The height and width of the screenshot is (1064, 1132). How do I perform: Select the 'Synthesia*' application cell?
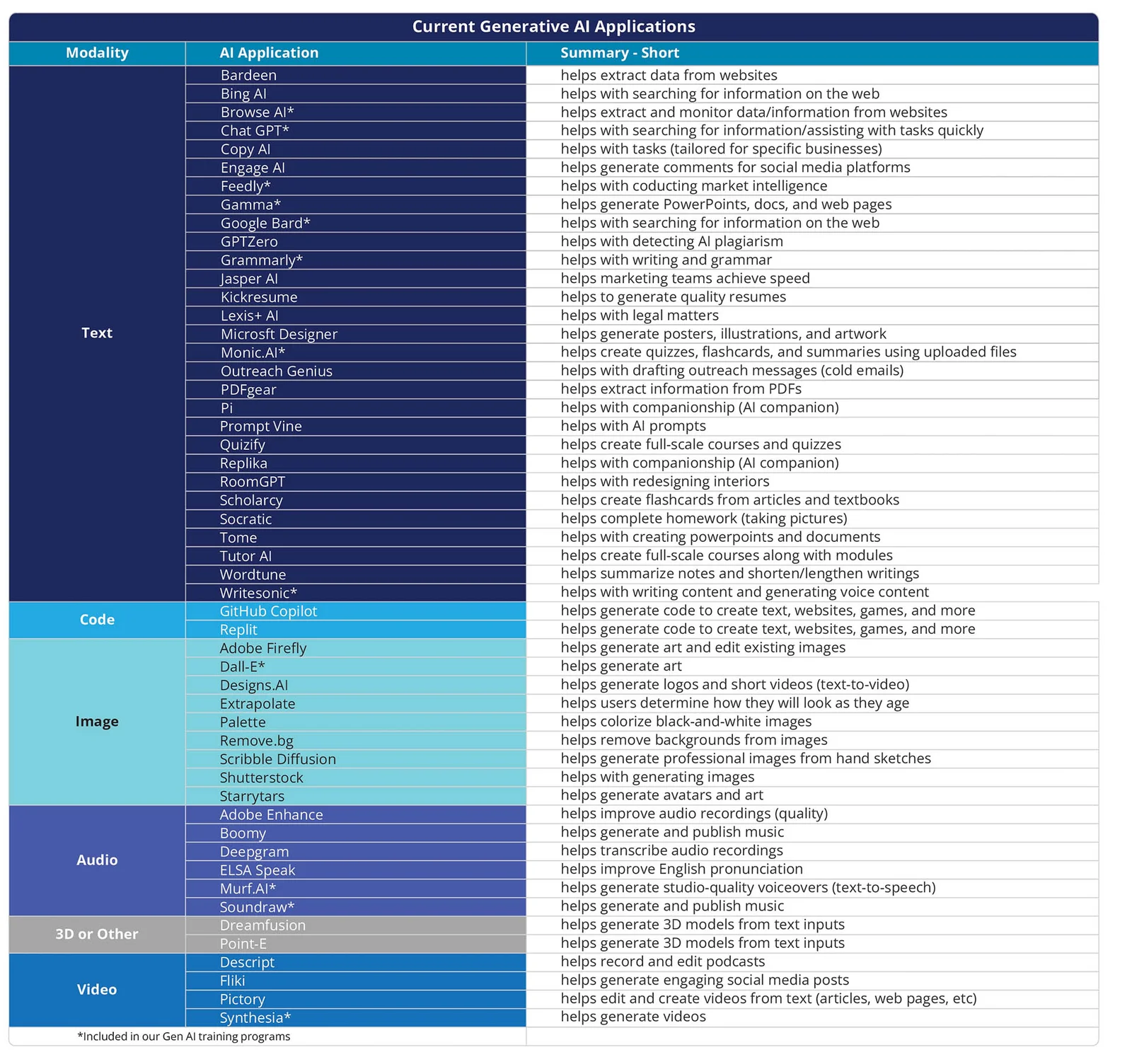coord(356,1017)
